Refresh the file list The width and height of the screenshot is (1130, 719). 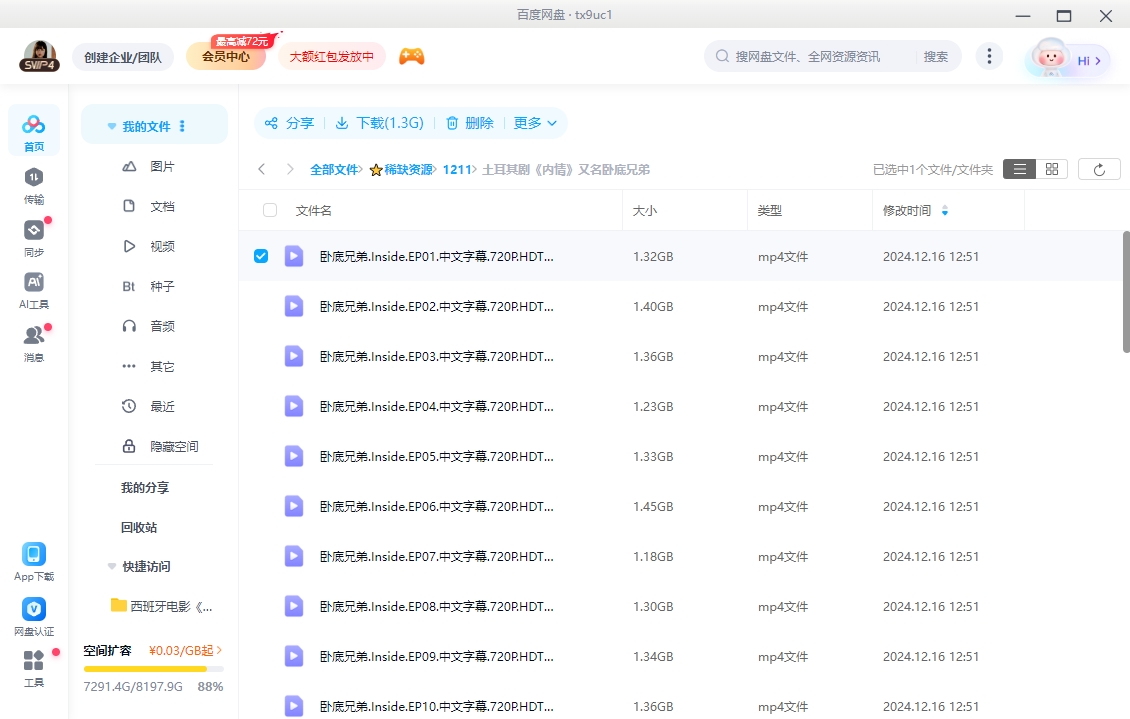pyautogui.click(x=1099, y=168)
